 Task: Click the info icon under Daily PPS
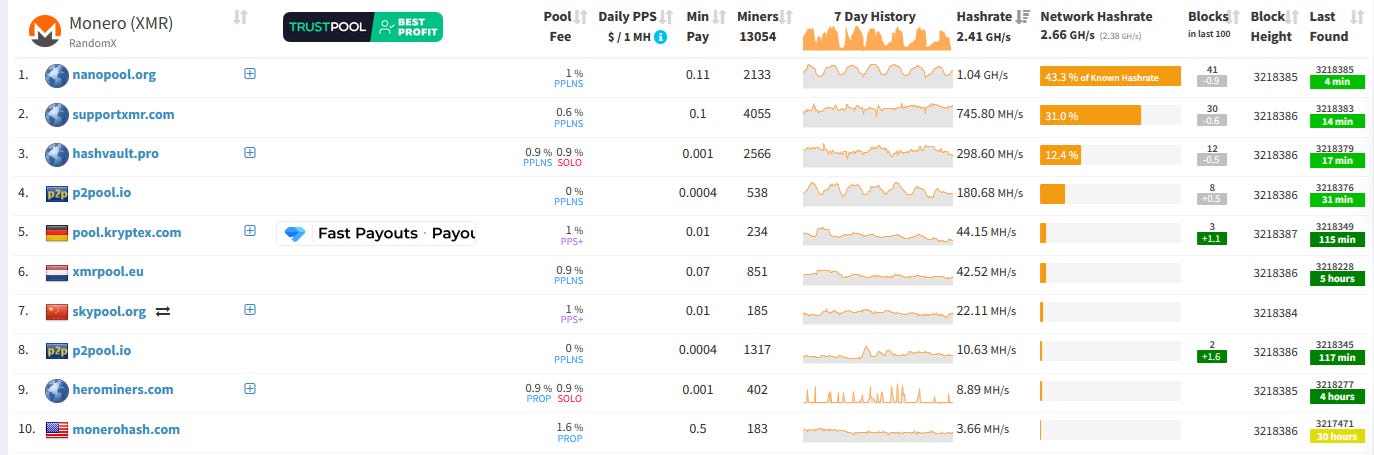tap(660, 37)
